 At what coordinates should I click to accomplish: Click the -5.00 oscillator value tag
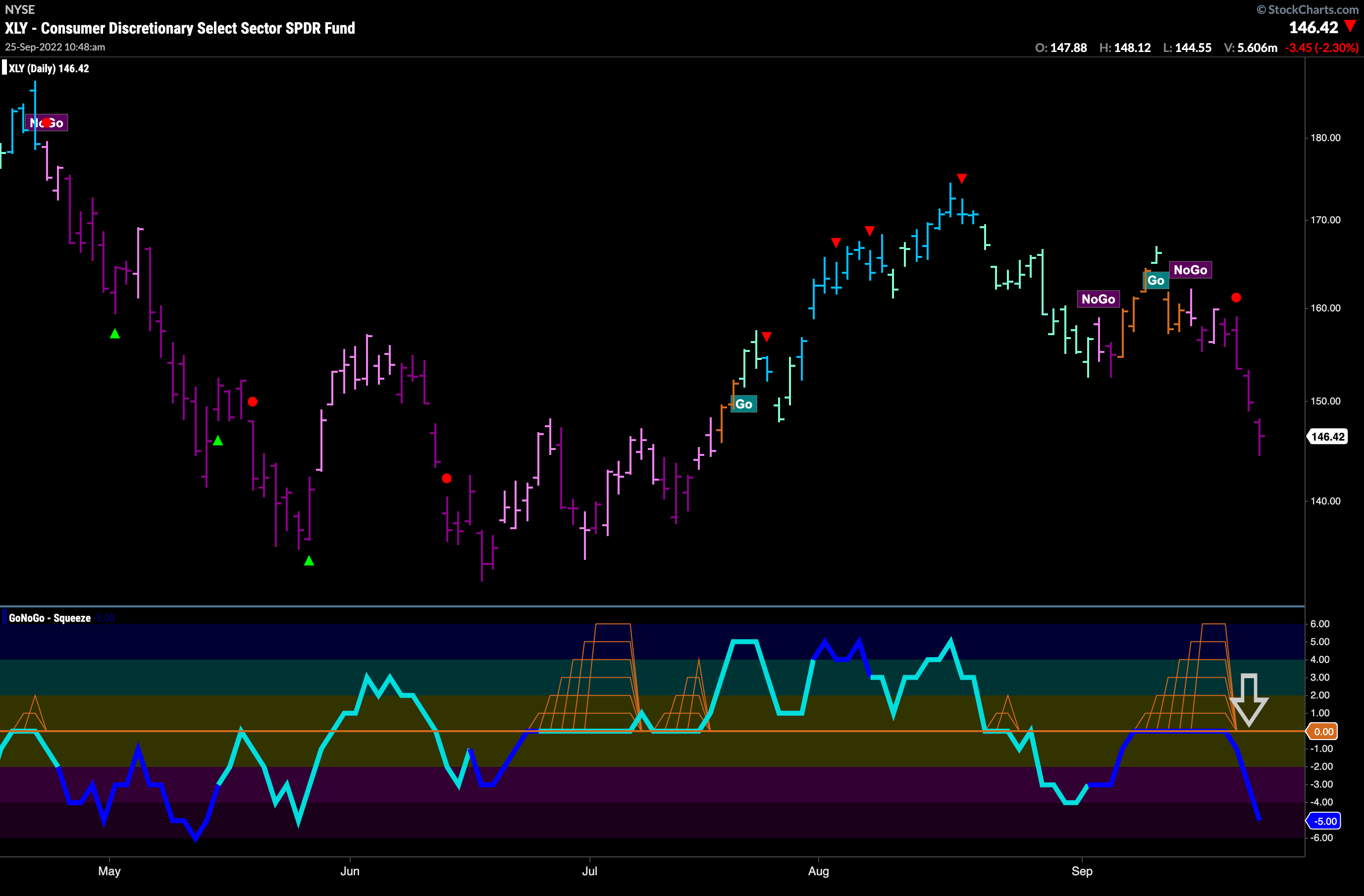tap(1324, 821)
